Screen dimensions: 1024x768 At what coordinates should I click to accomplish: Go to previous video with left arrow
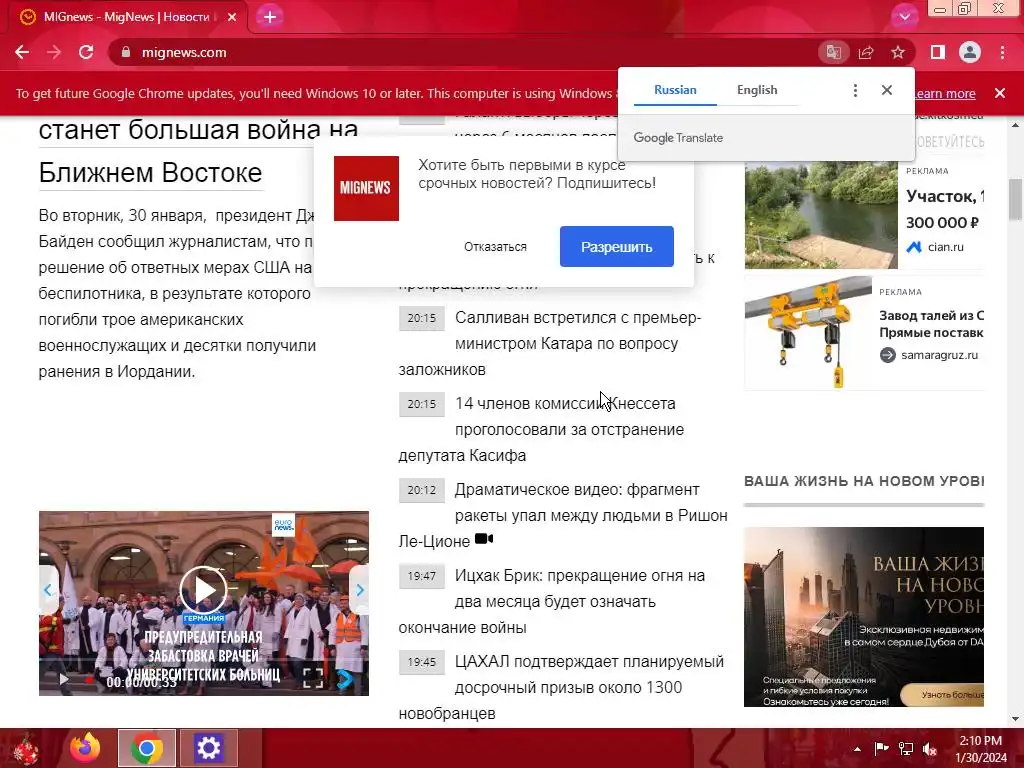click(48, 590)
